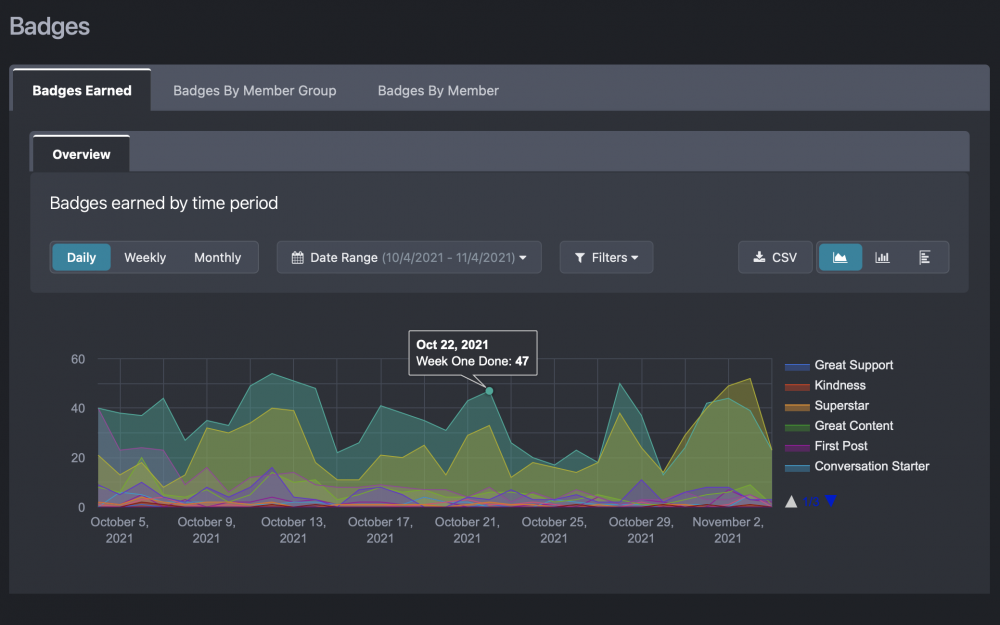Switch to Badges Earned tab
Viewport: 1000px width, 625px height.
(82, 90)
